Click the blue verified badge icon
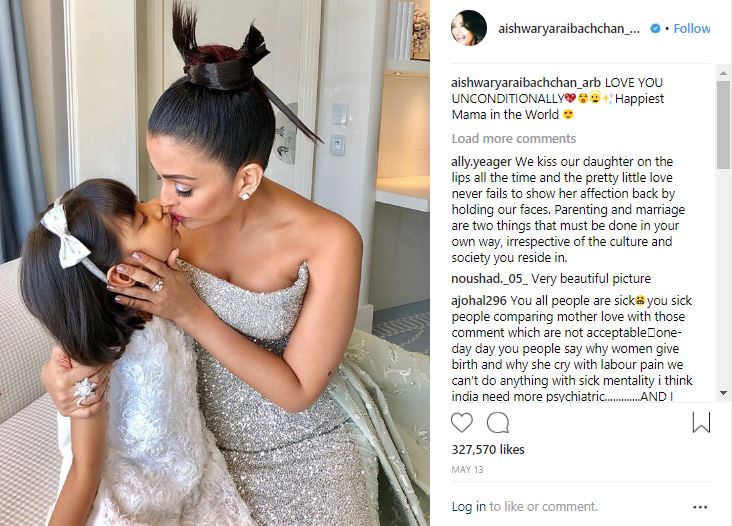Image resolution: width=732 pixels, height=526 pixels. (655, 28)
